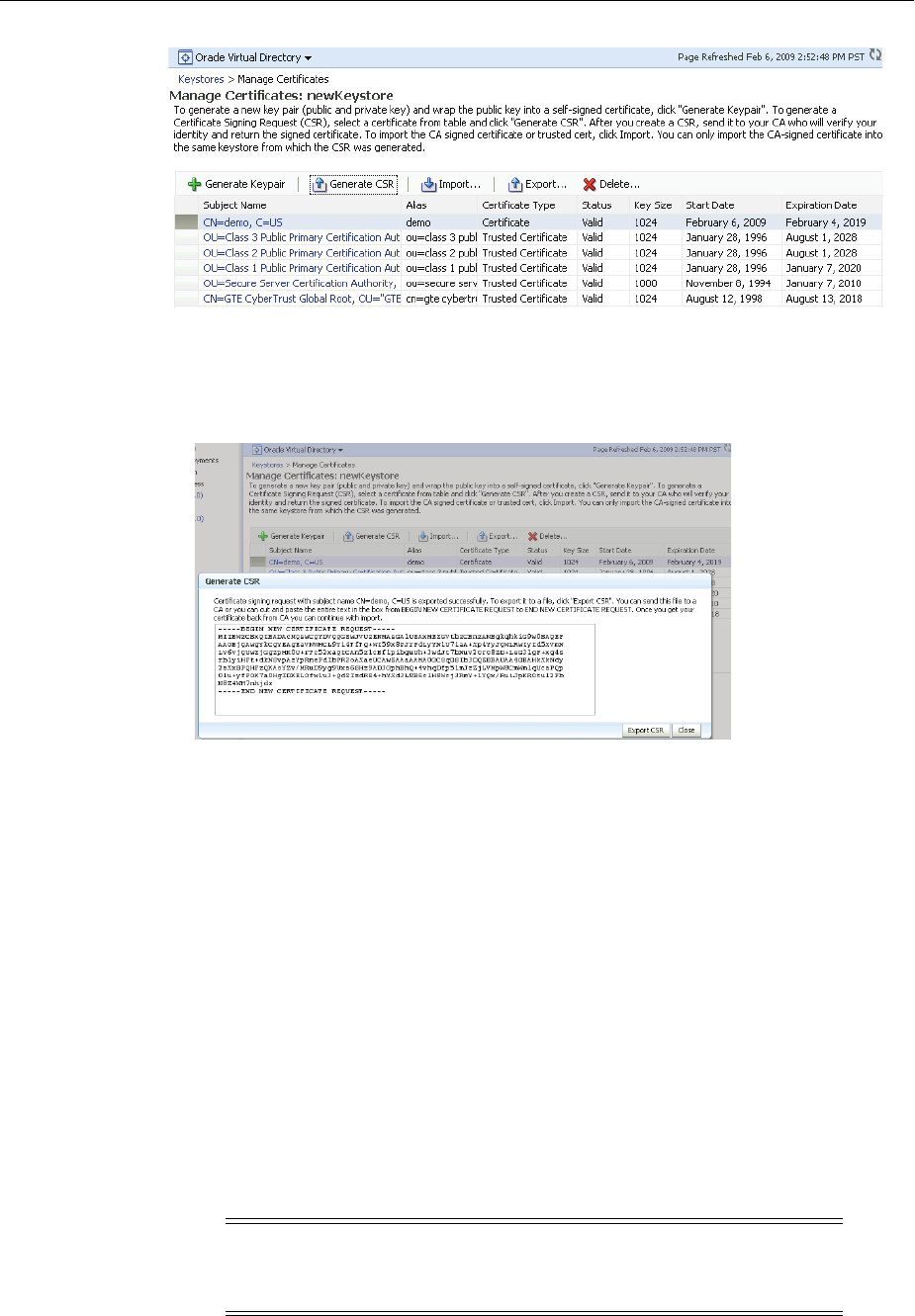Click the 'ou=class 3 publ' alias cell
The image size is (915, 1316).
click(441, 237)
